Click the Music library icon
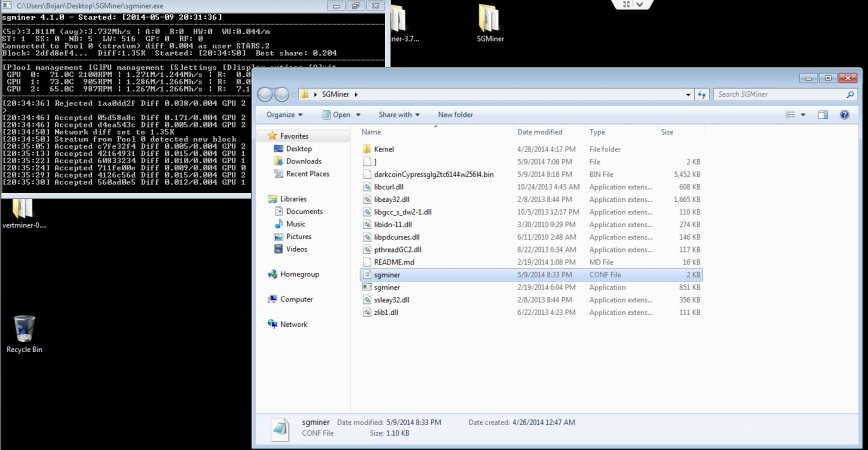Viewport: 868px width, 450px height. [x=279, y=224]
